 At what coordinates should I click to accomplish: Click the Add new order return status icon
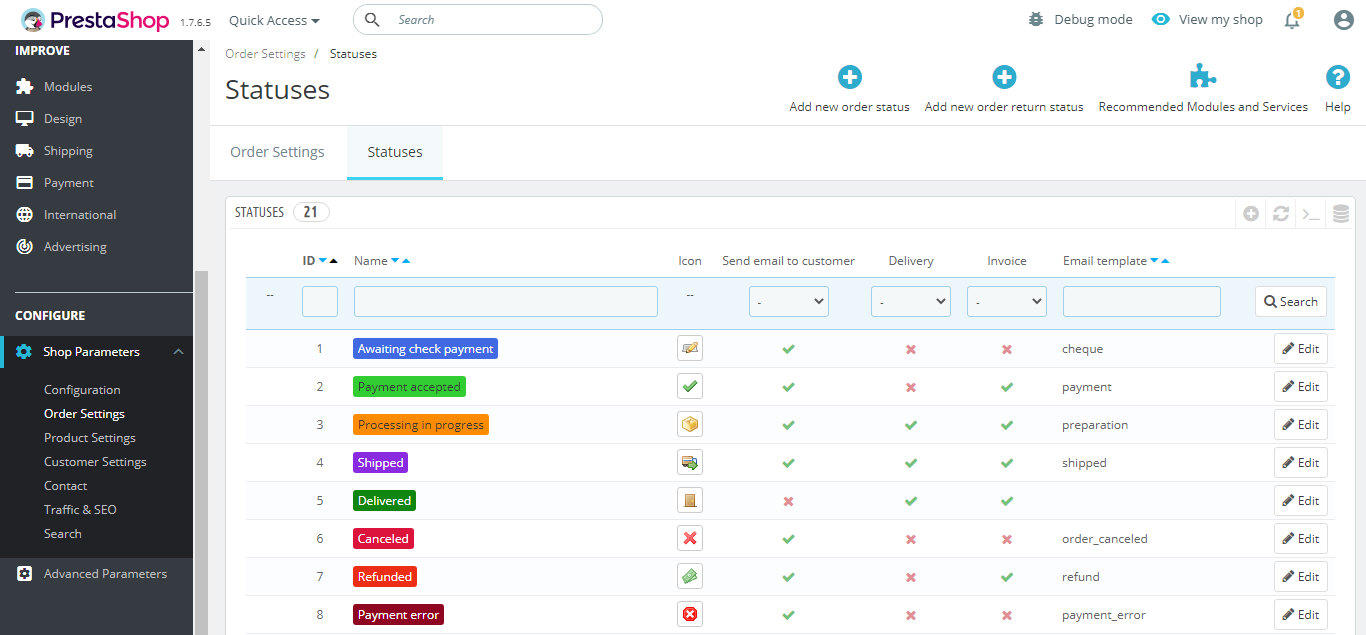click(x=1004, y=77)
